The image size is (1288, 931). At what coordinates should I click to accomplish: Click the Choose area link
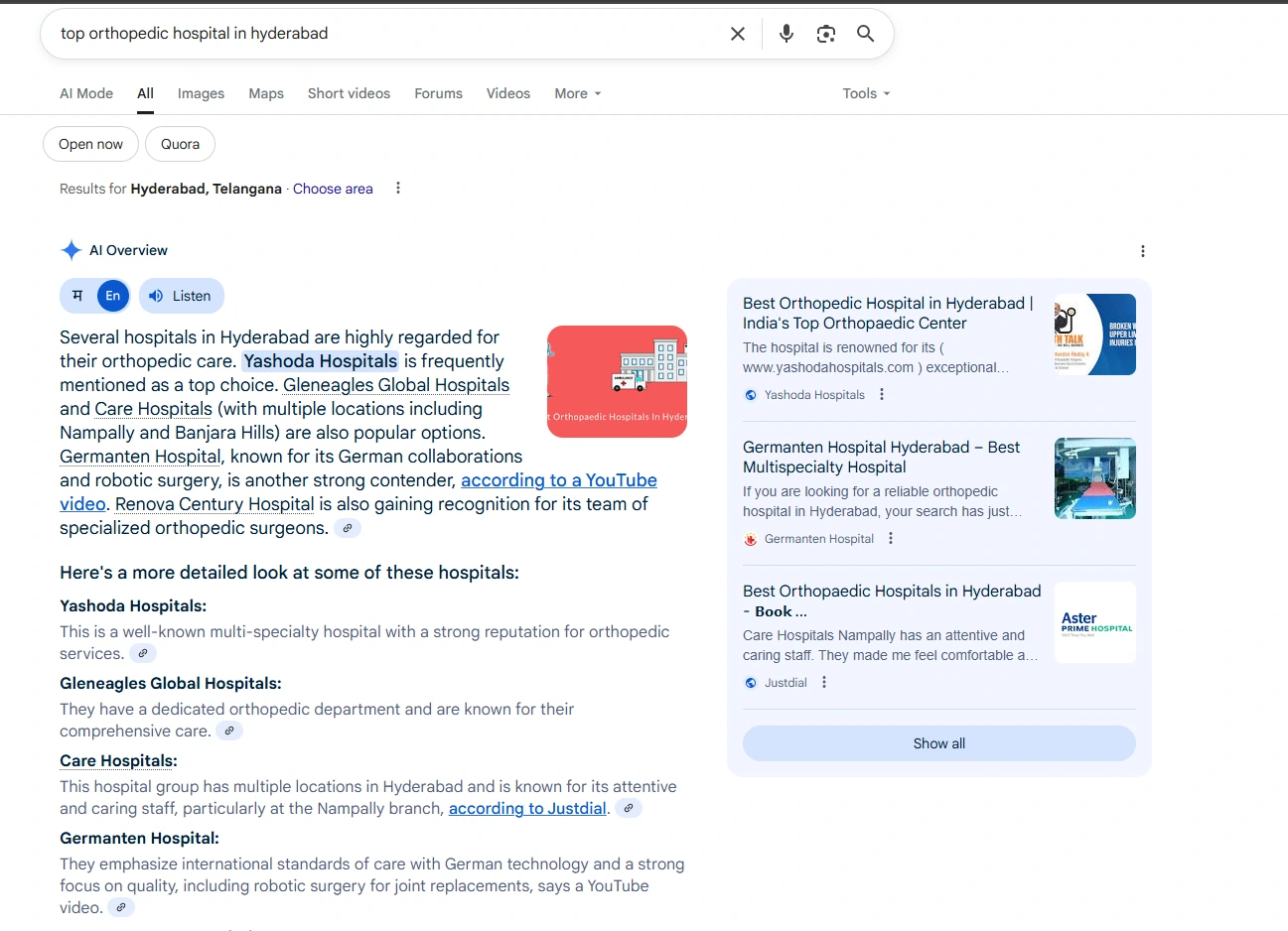point(333,189)
